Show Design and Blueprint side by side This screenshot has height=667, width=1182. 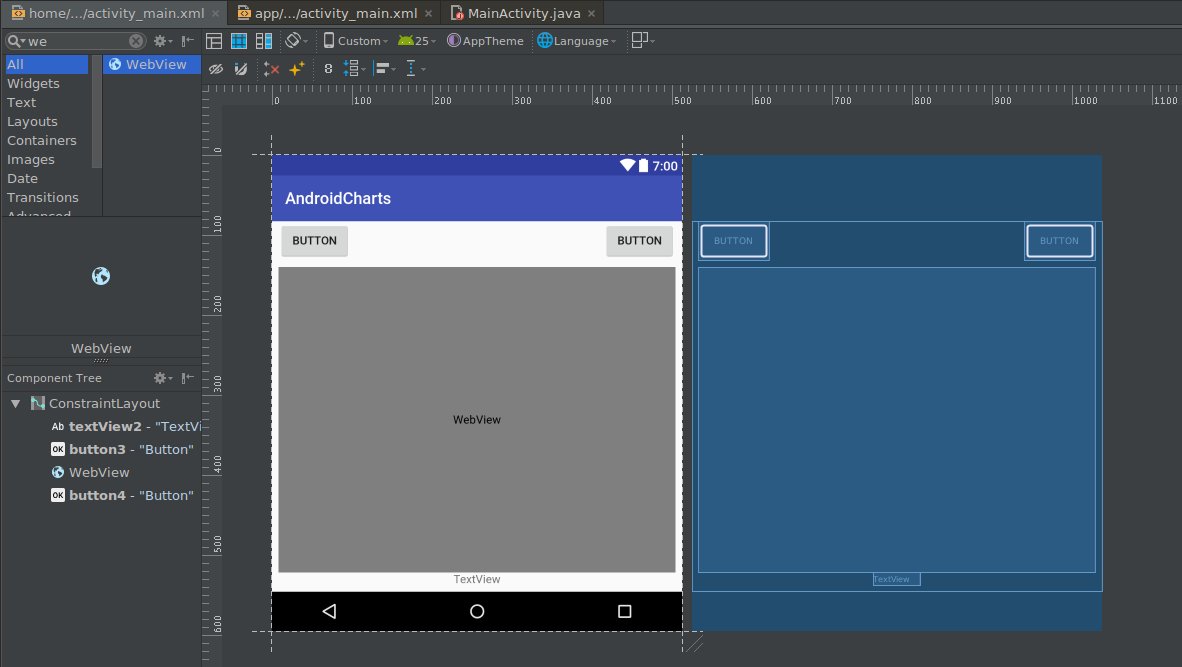coord(264,41)
